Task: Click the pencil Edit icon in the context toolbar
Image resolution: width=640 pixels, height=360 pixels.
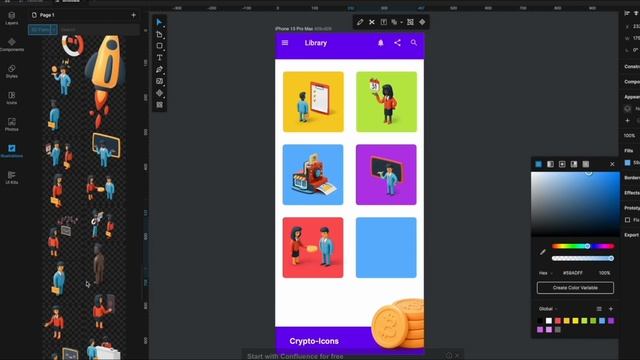Action: (x=360, y=22)
